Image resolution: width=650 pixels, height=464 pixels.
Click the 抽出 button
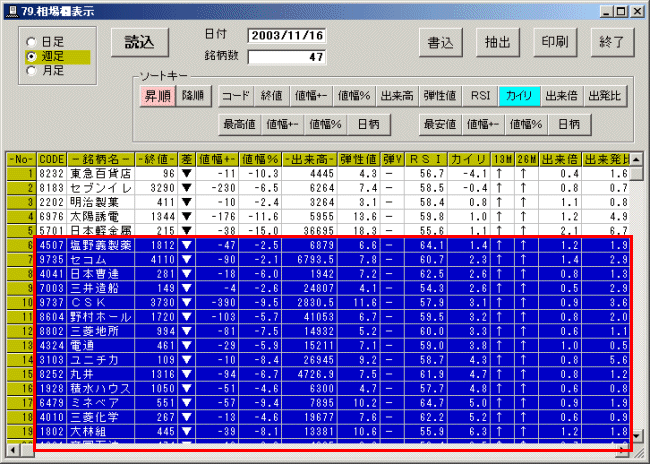(x=497, y=42)
